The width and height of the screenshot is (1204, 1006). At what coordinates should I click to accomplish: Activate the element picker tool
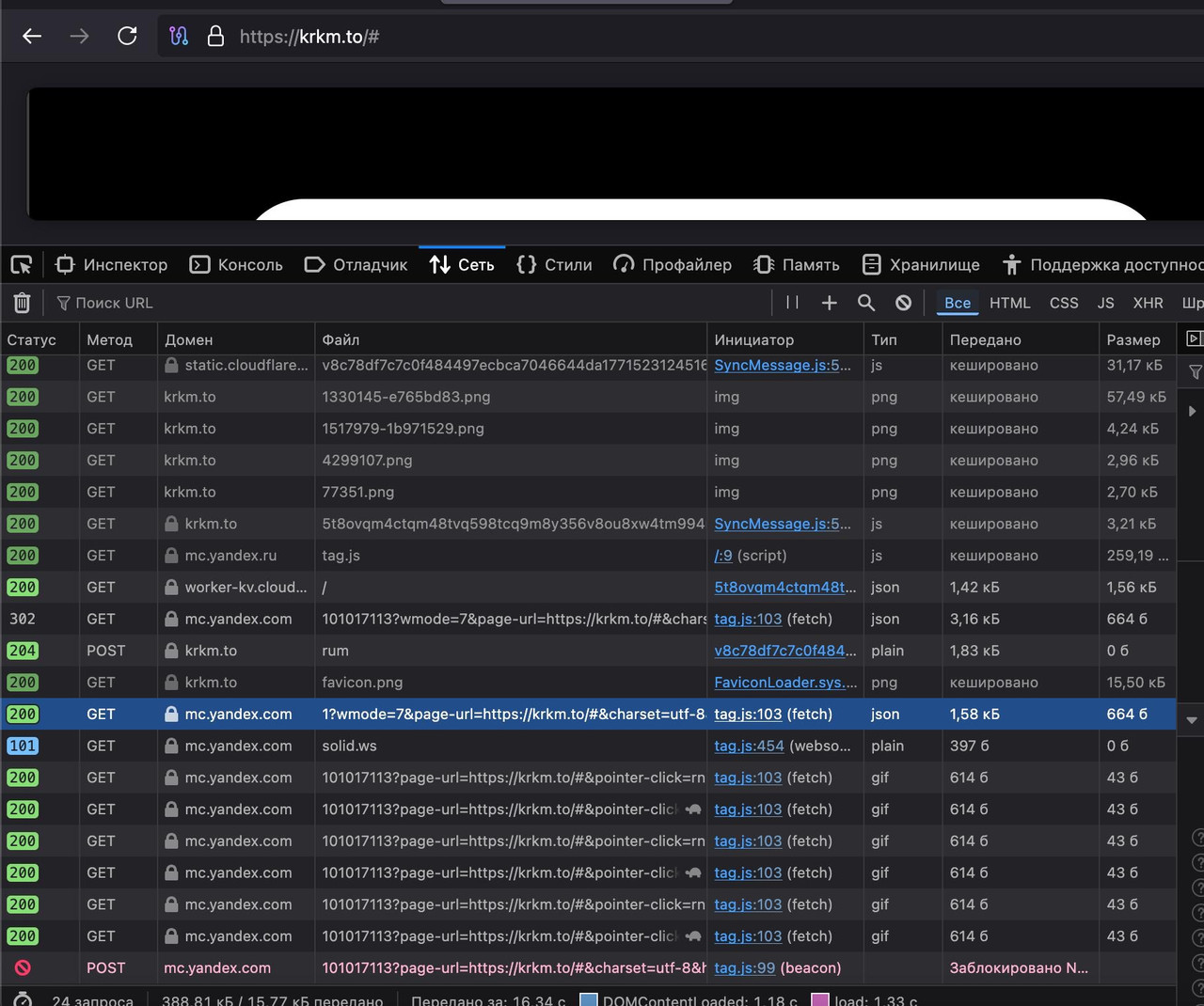click(22, 265)
